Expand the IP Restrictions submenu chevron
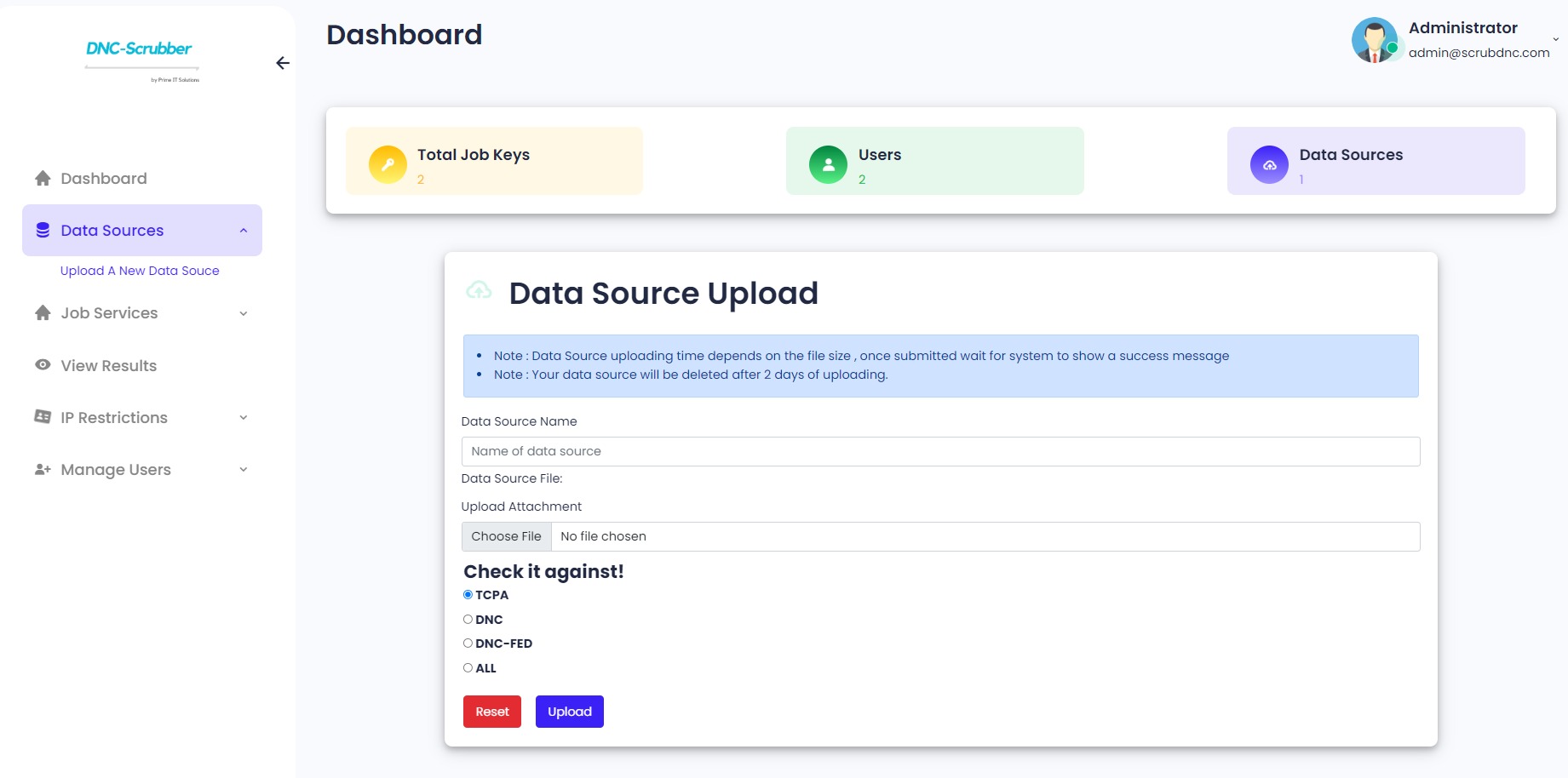This screenshot has width=1568, height=778. [244, 418]
